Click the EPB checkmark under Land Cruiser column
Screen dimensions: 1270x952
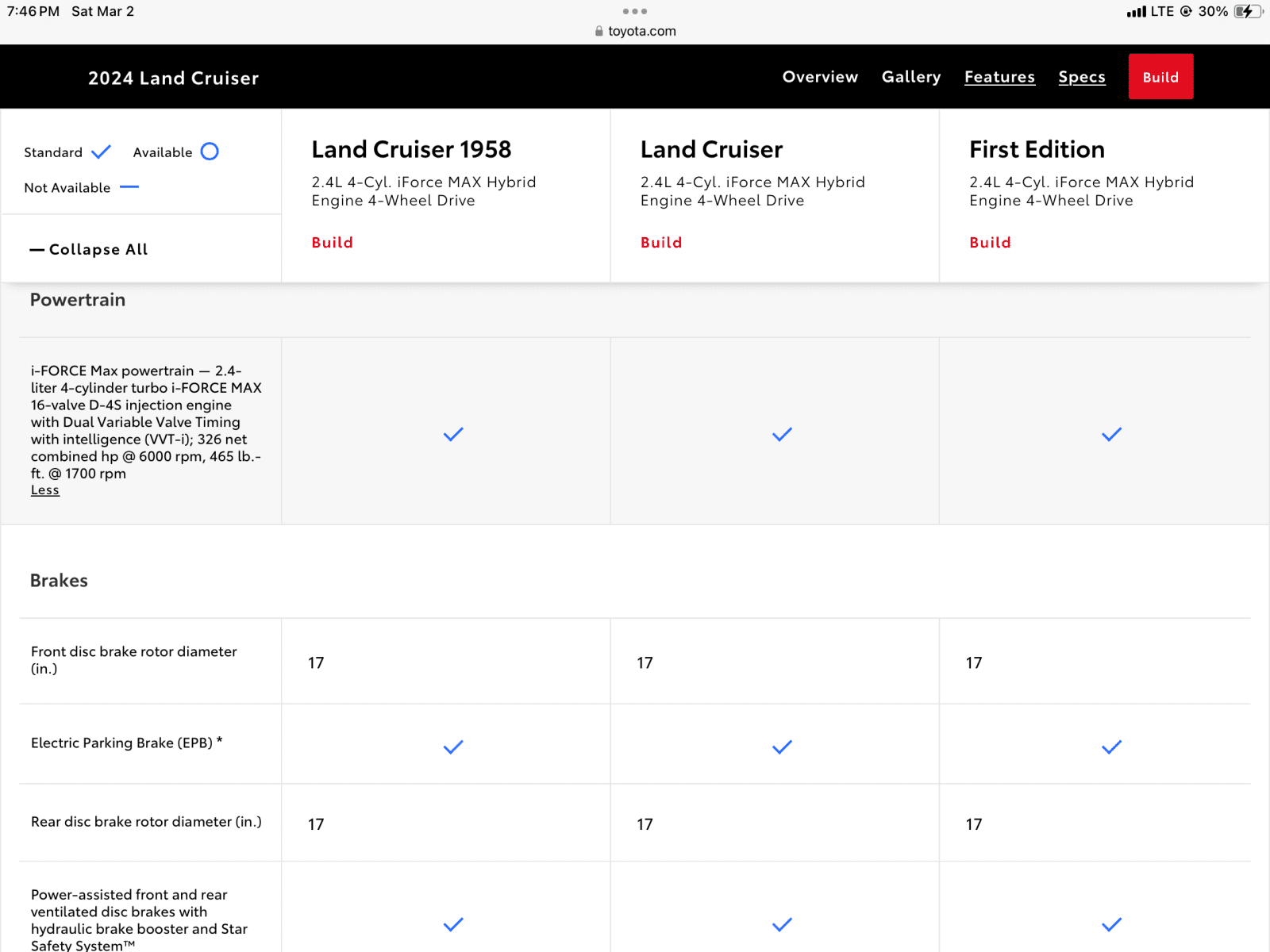782,747
